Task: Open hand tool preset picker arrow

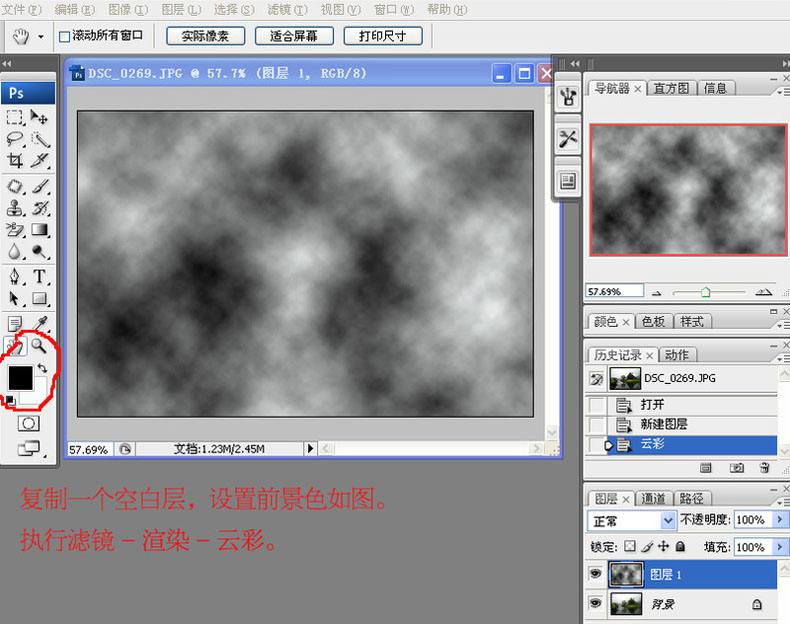Action: (41, 37)
